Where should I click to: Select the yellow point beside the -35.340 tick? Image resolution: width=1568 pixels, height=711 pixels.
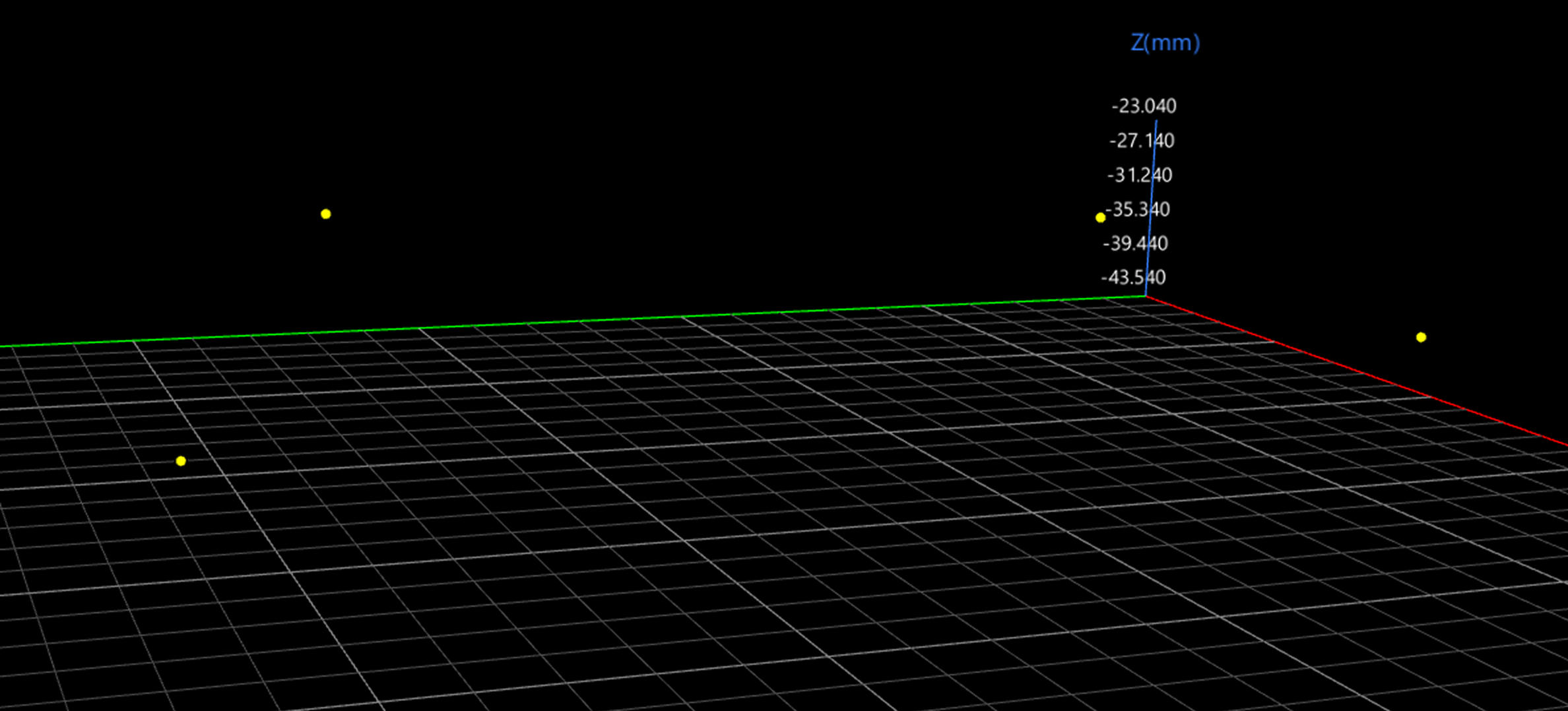[1100, 218]
